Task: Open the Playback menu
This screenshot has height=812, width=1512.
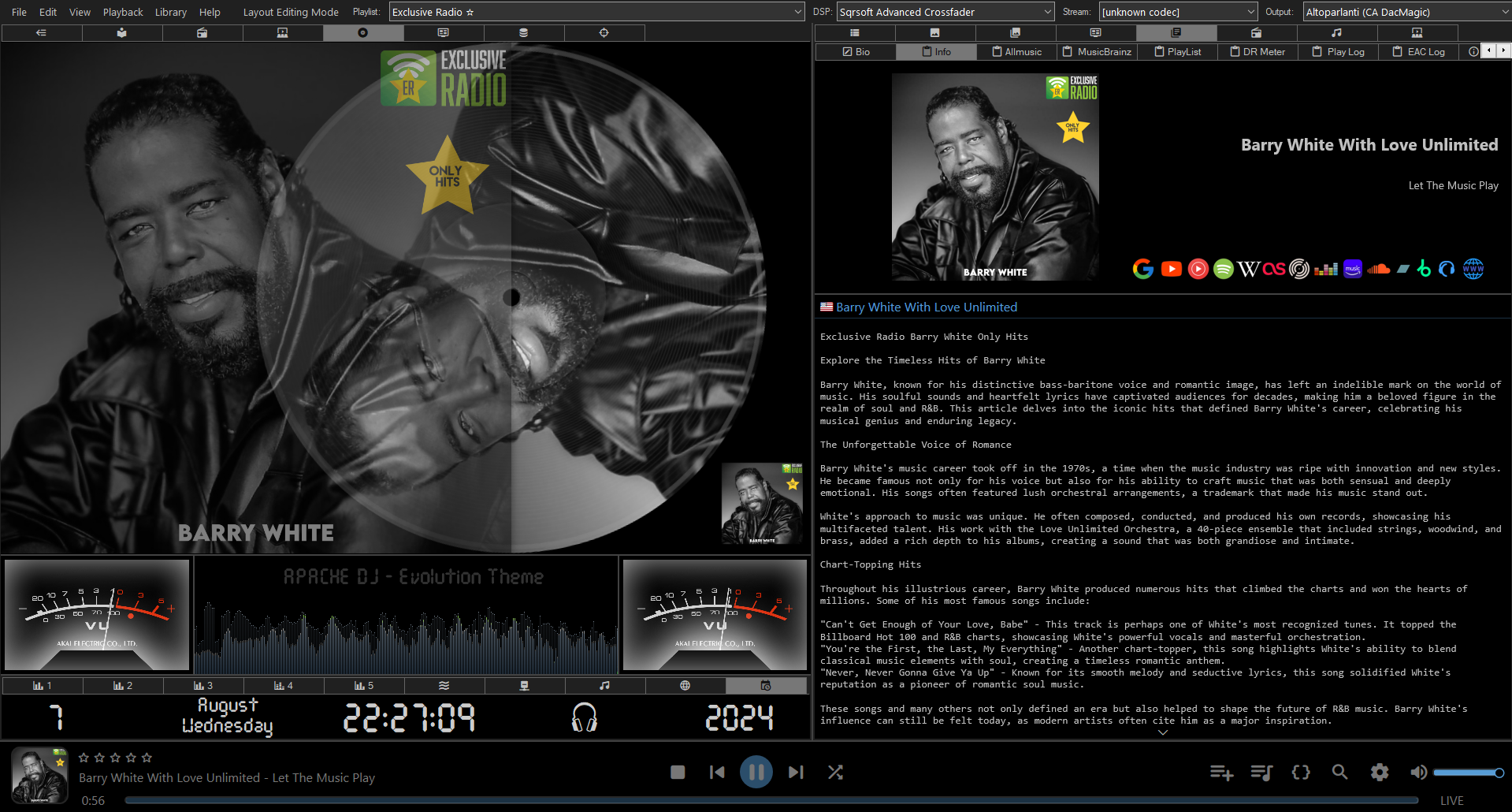Action: (x=123, y=12)
